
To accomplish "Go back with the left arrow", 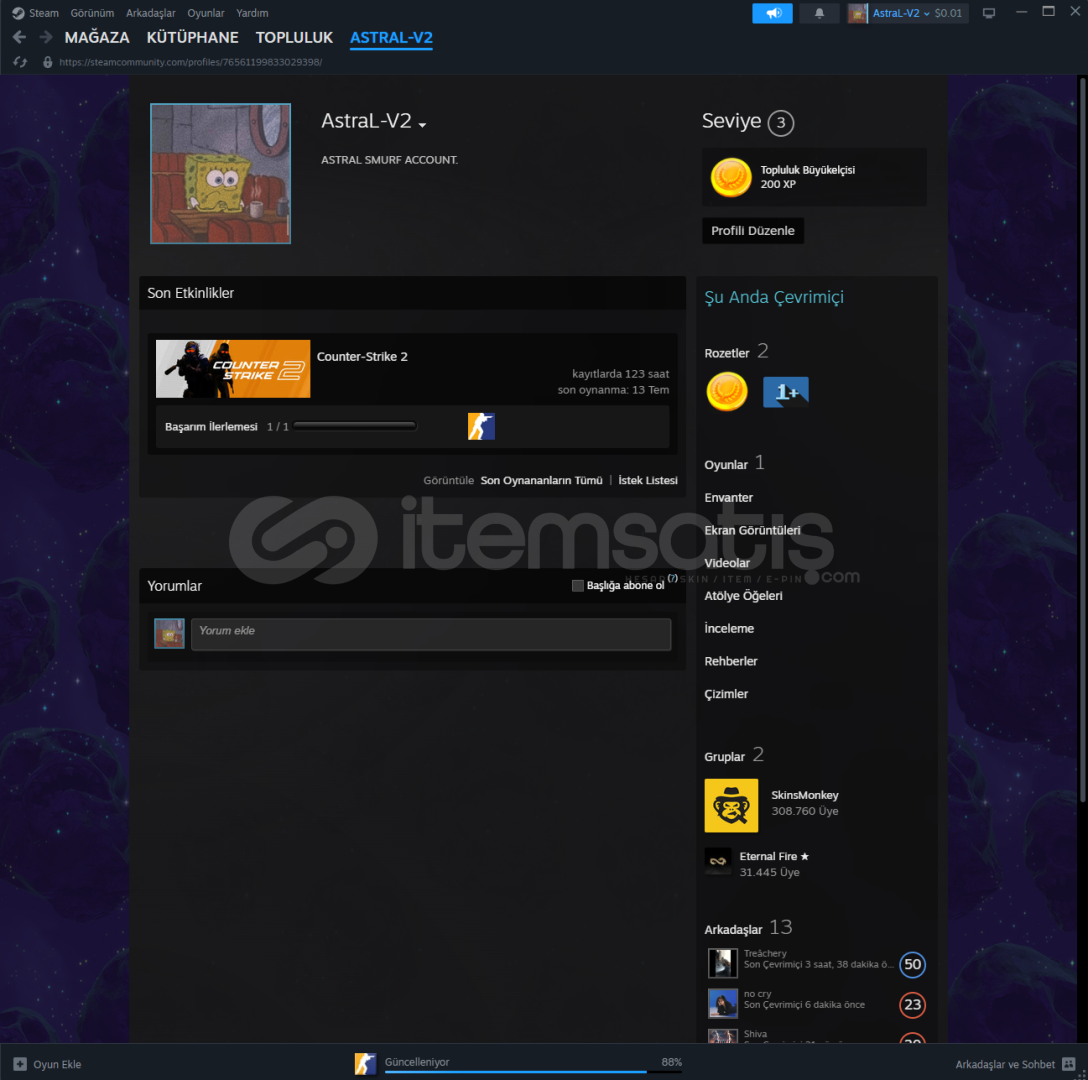I will [x=19, y=37].
